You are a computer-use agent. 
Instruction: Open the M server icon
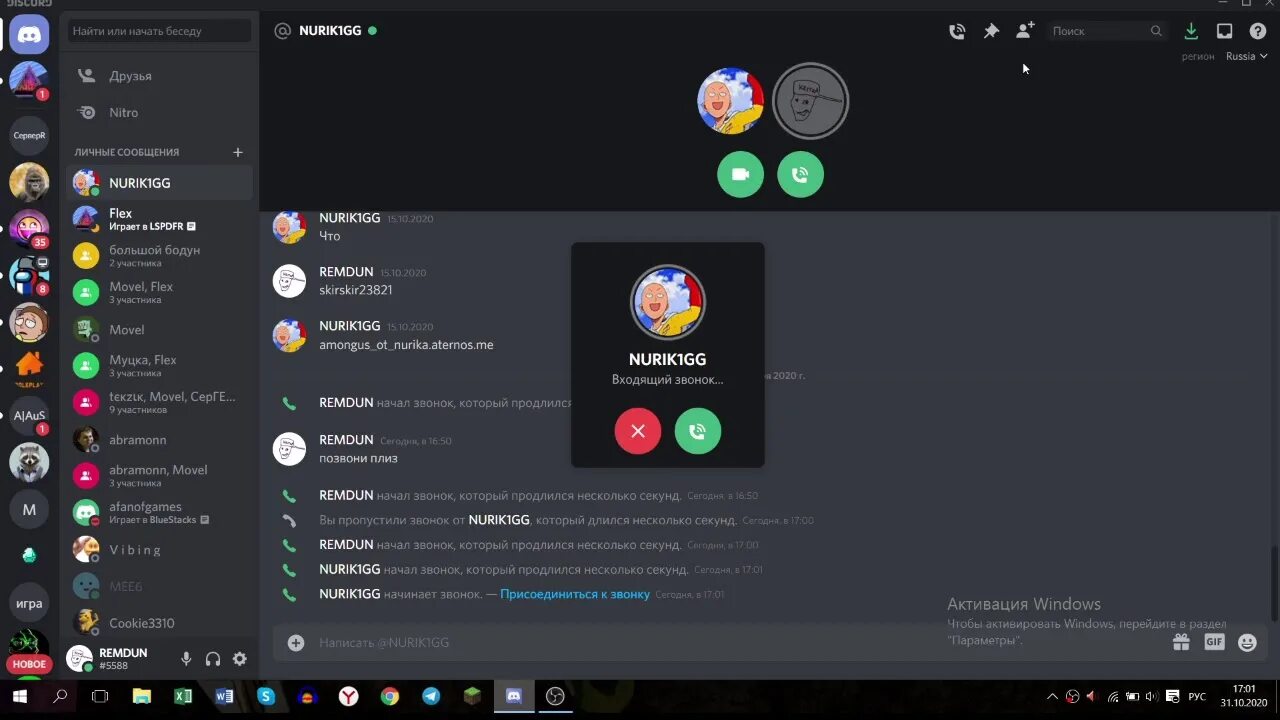[29, 509]
